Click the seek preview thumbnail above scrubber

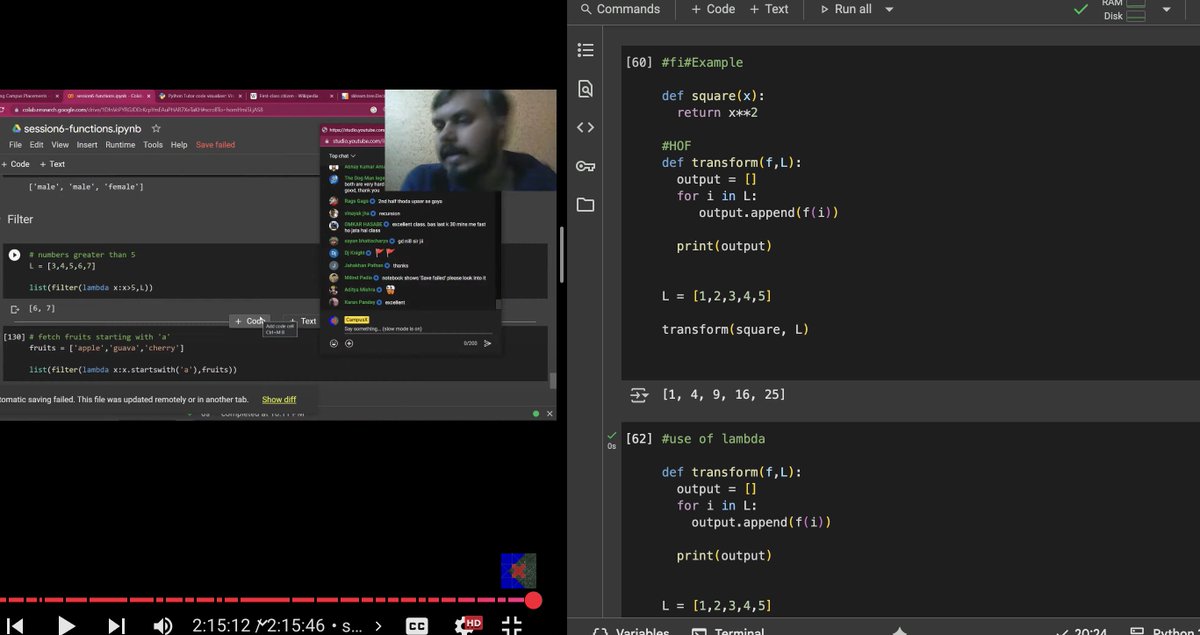pos(518,570)
